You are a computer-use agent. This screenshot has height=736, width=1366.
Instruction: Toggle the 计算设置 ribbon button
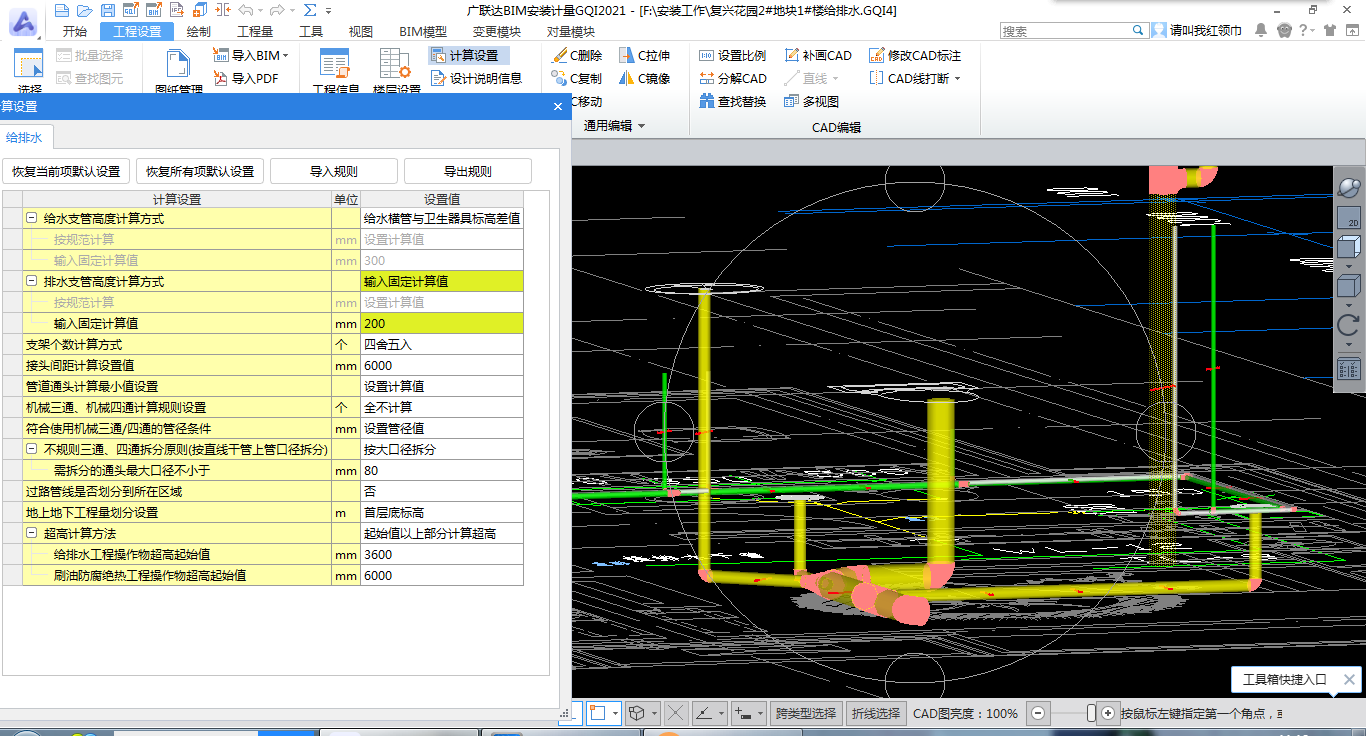pyautogui.click(x=469, y=56)
